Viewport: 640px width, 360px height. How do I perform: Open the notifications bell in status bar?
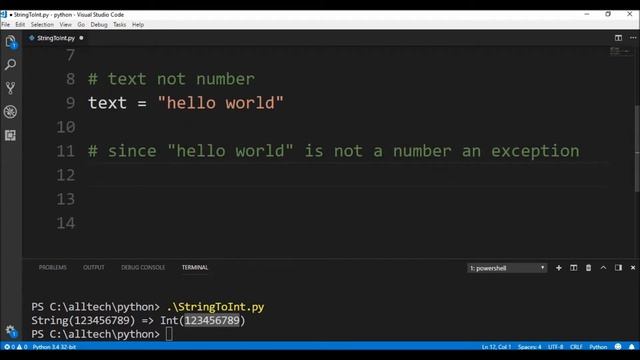click(x=632, y=347)
